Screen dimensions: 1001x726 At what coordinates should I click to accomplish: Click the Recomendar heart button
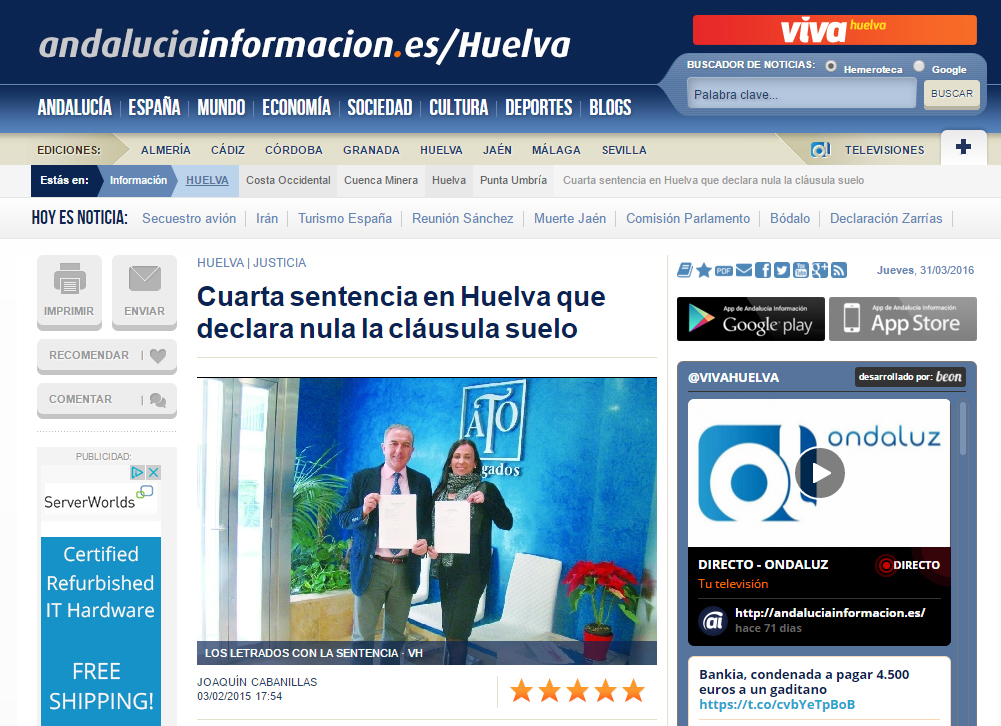point(107,356)
